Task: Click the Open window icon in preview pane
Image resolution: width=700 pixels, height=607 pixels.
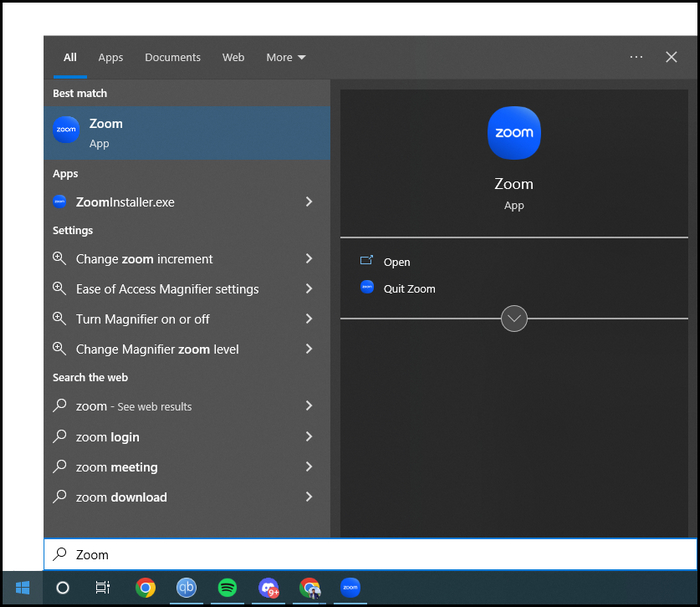Action: pyautogui.click(x=367, y=260)
